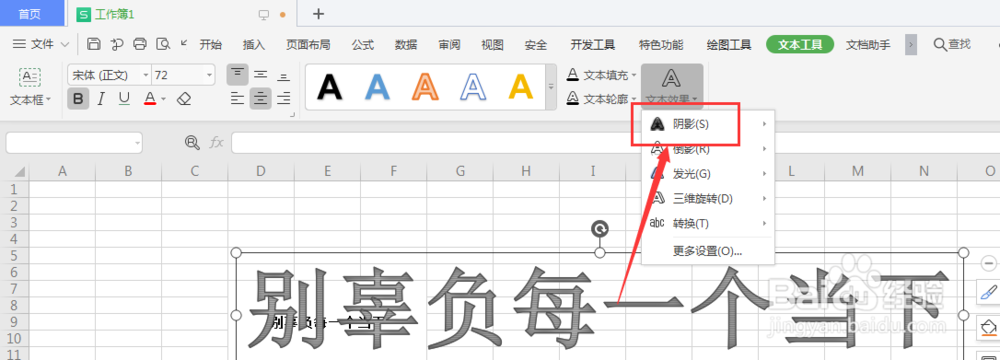Switch to the 数据 ribbon tab

pyautogui.click(x=406, y=44)
